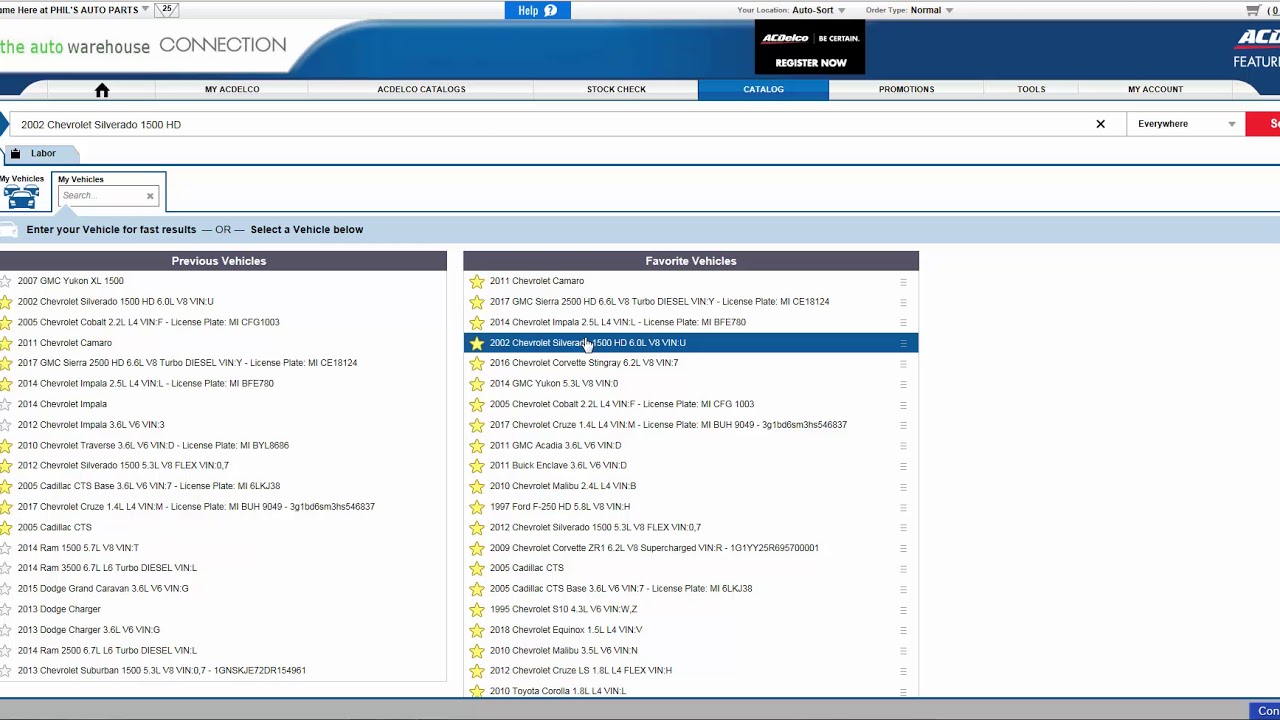
Task: Click star icon for favorite 2002 Chevrolet Silverado 1500 HD
Action: pyautogui.click(x=477, y=343)
